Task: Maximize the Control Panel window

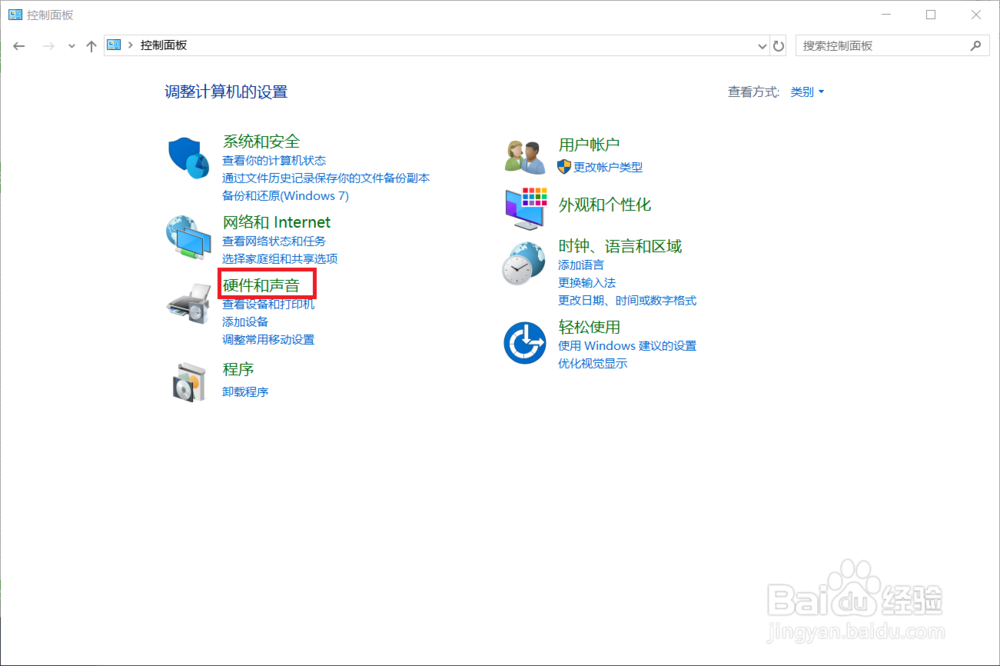Action: pyautogui.click(x=931, y=15)
